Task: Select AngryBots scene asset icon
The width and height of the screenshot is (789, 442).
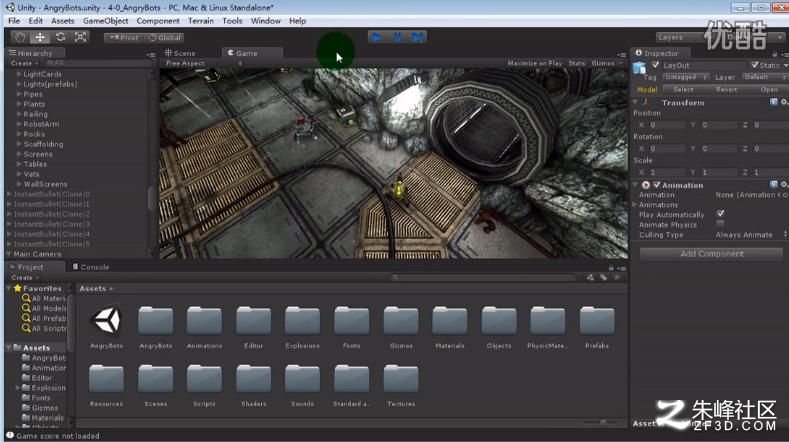Action: (x=106, y=321)
